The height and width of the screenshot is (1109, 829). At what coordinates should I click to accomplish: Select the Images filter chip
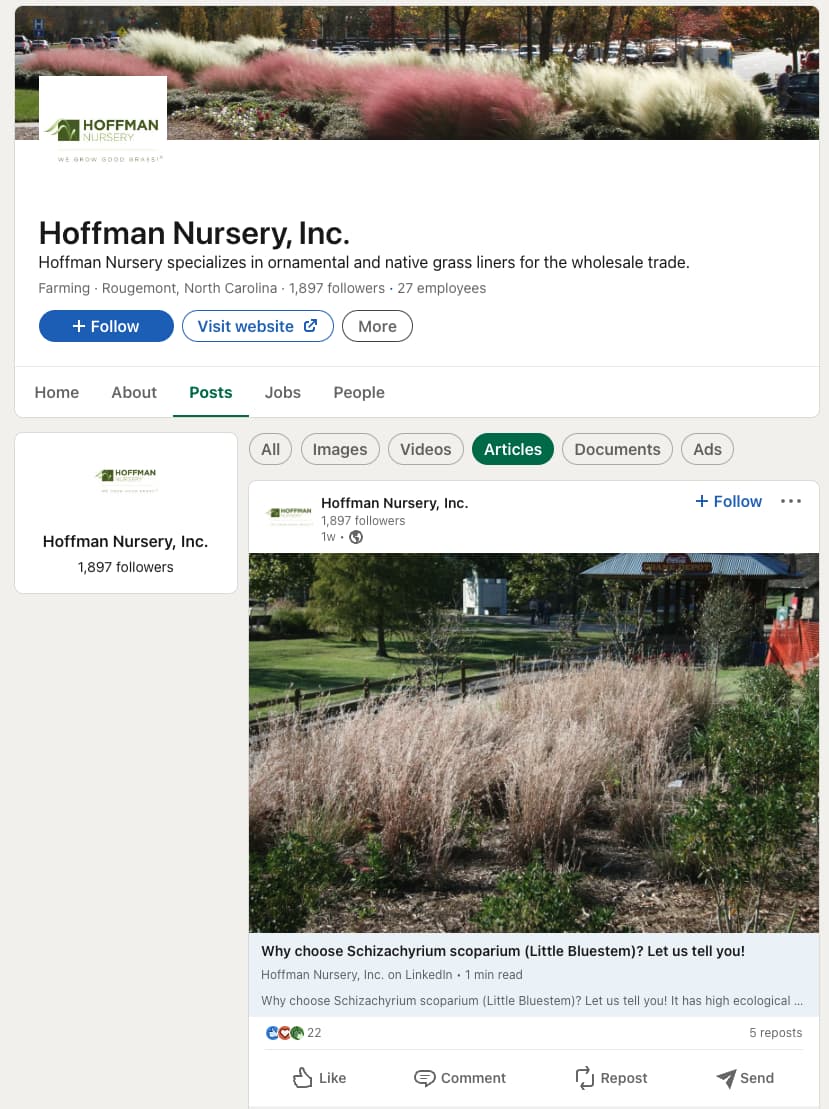[340, 449]
